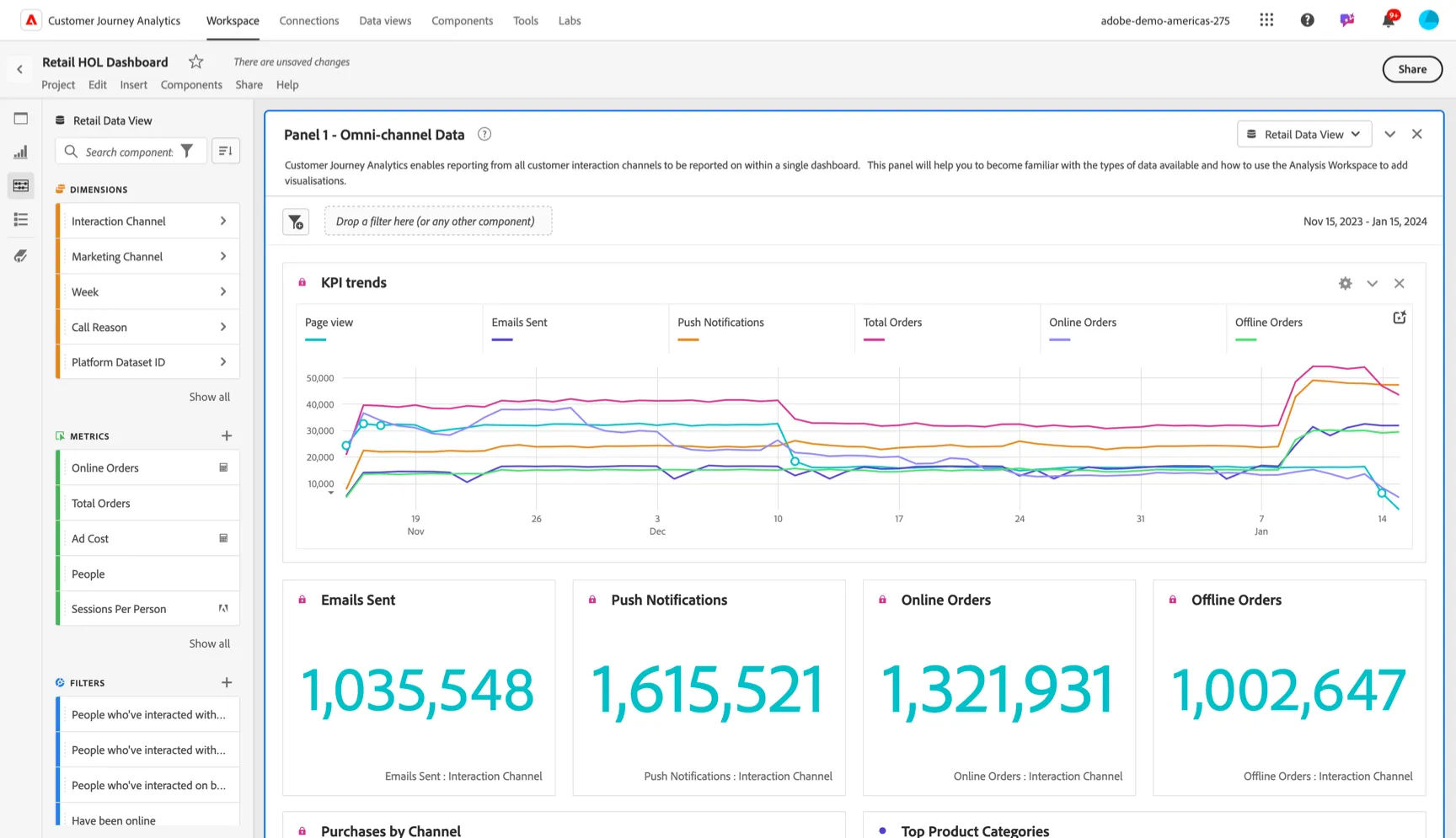Toggle the Page view legend series
This screenshot has height=838, width=1456.
329,323
